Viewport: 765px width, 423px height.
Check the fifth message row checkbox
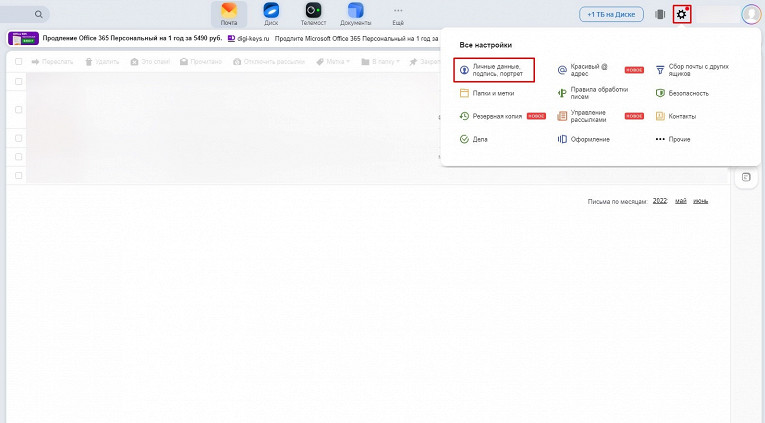(19, 175)
